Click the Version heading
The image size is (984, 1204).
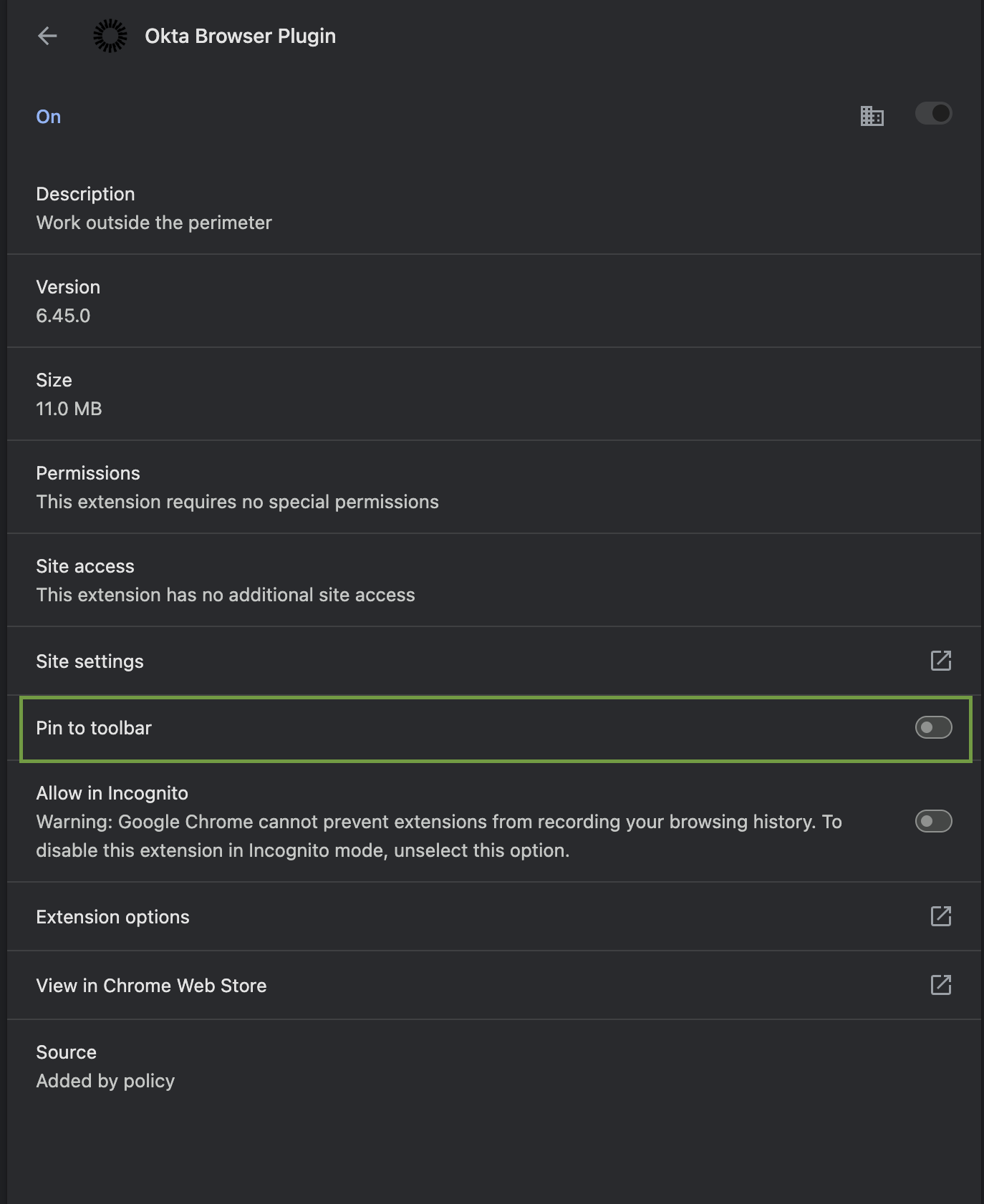tap(68, 287)
